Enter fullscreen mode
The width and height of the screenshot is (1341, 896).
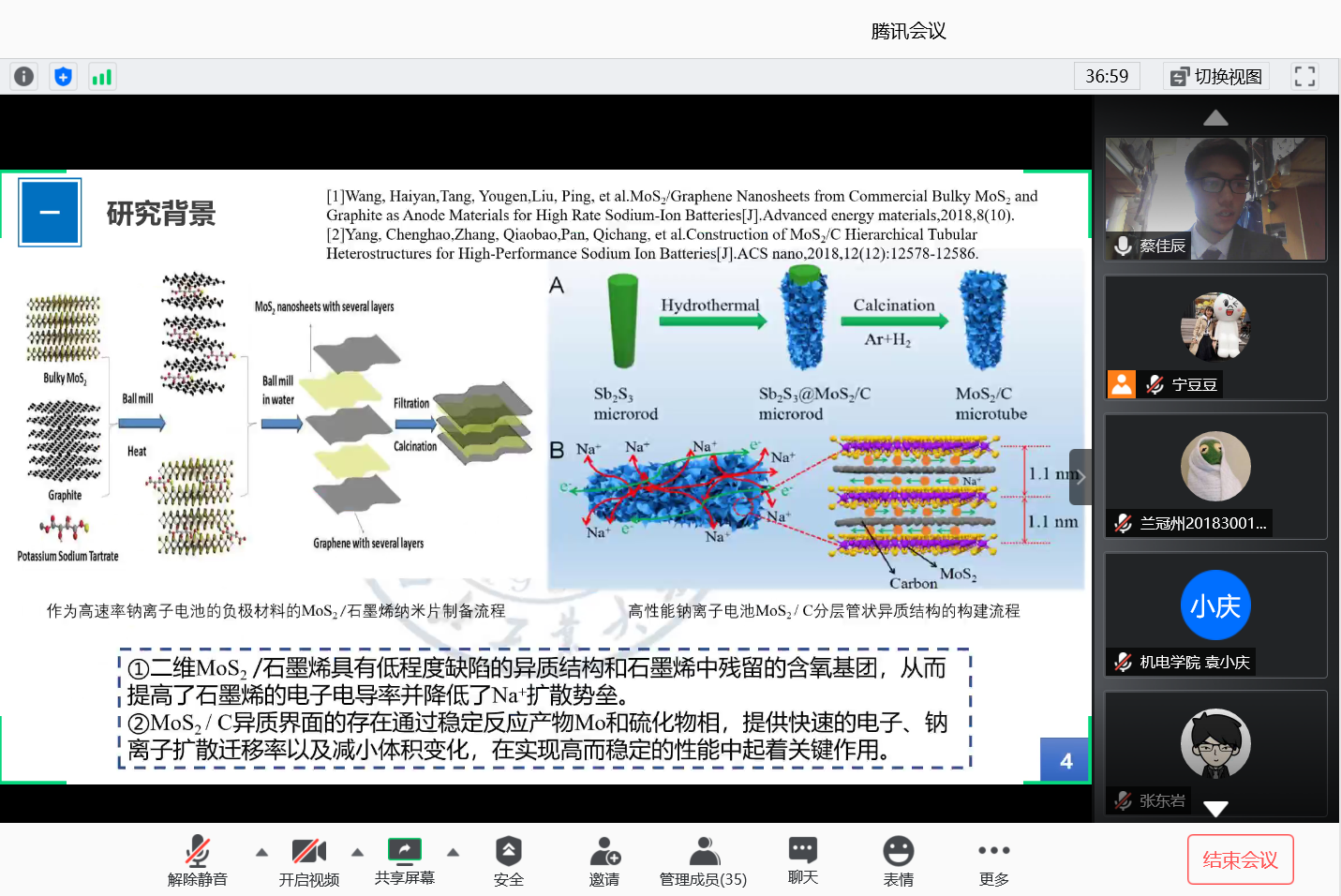(x=1304, y=77)
